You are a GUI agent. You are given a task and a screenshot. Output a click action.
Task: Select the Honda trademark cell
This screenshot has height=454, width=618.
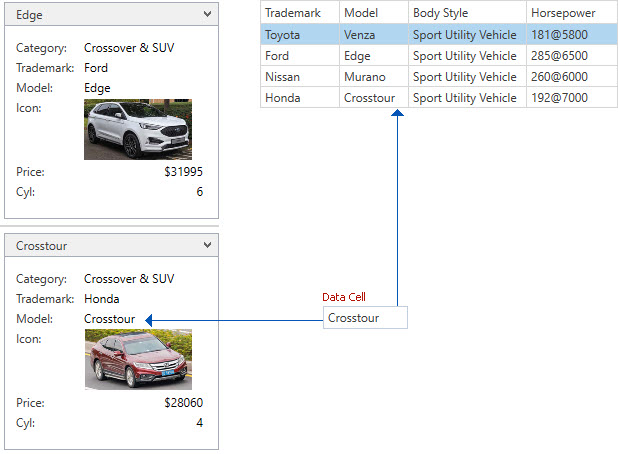click(300, 97)
